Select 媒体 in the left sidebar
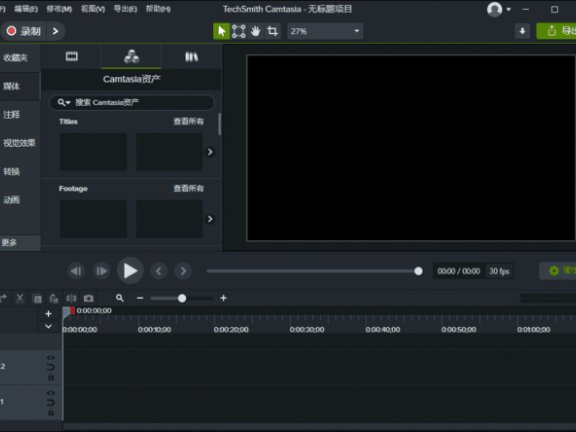Viewport: 576px width, 432px height. pyautogui.click(x=20, y=86)
